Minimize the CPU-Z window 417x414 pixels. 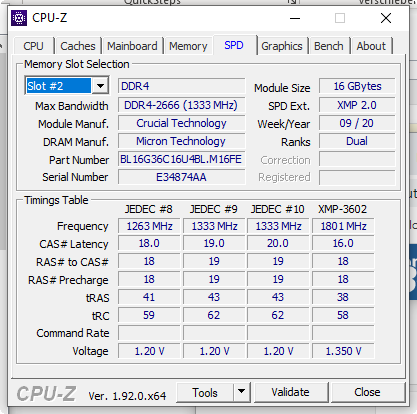pos(295,18)
